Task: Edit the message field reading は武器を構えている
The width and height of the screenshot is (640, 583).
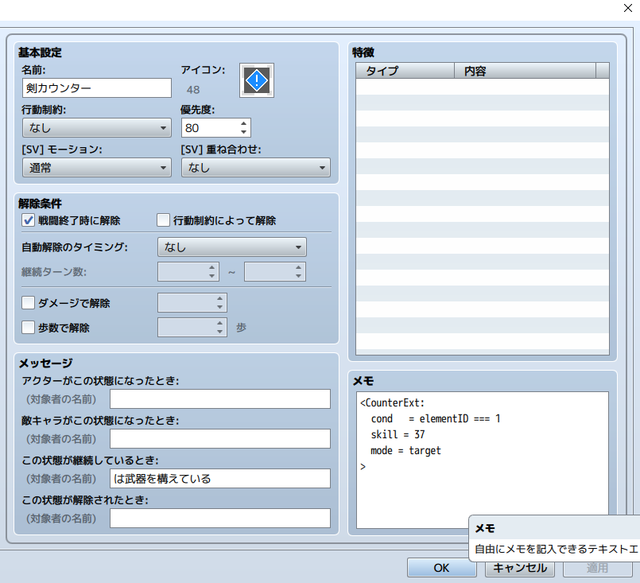Action: point(220,478)
